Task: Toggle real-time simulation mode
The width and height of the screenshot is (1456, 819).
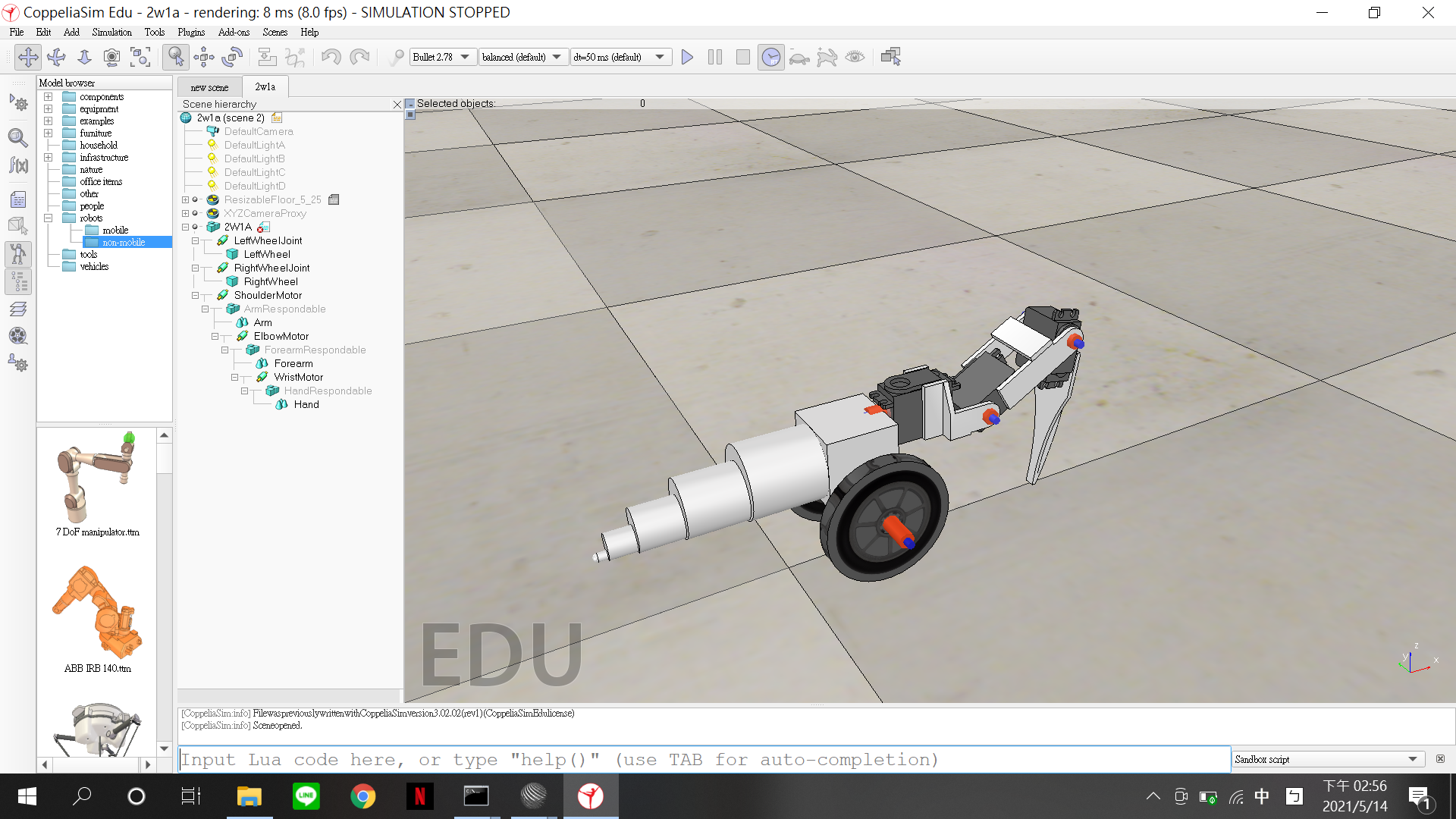Action: 770,57
